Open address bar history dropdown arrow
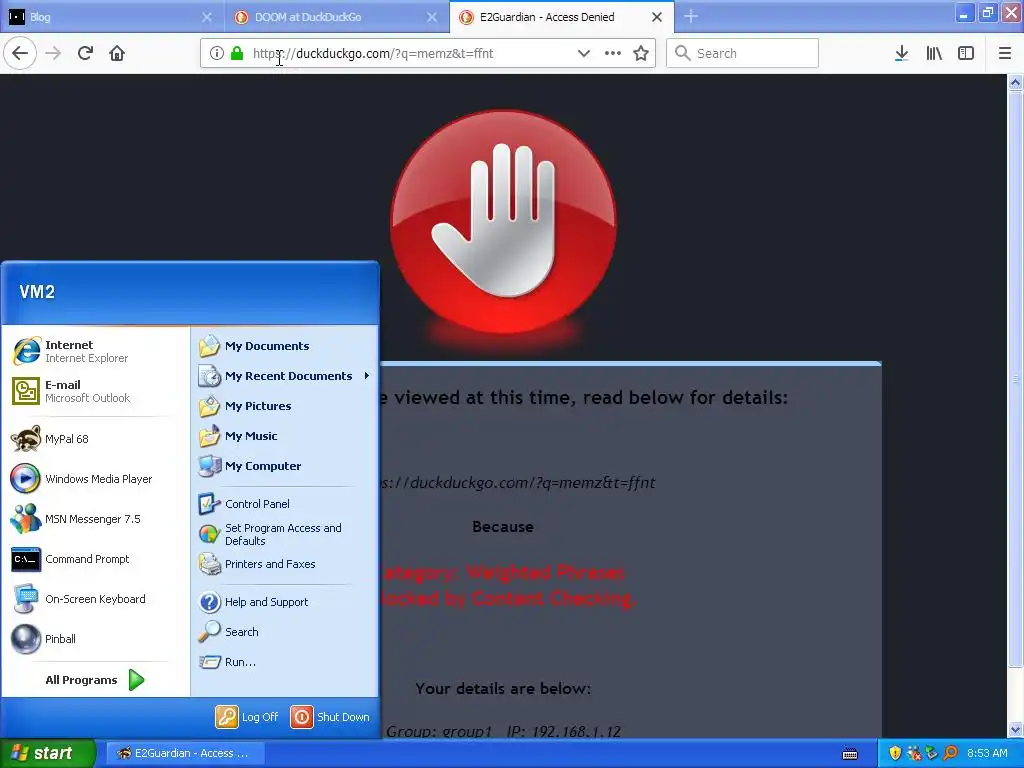Image resolution: width=1024 pixels, height=768 pixels. coord(583,53)
